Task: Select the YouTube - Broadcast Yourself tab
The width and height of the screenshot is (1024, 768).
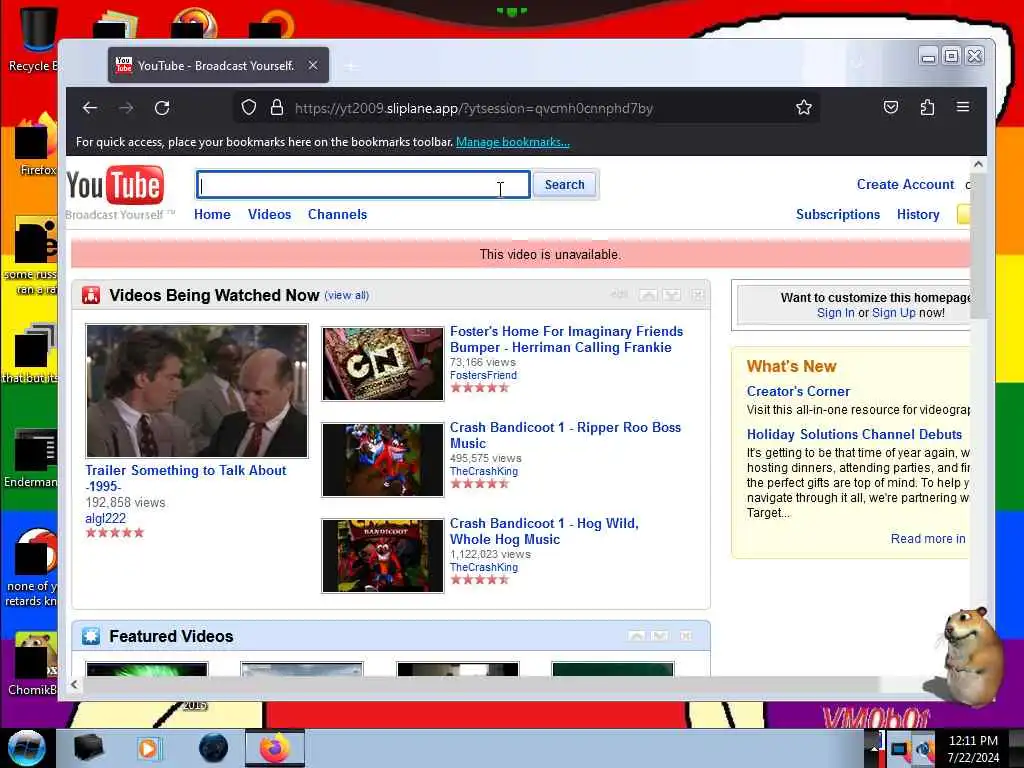Action: (x=218, y=65)
